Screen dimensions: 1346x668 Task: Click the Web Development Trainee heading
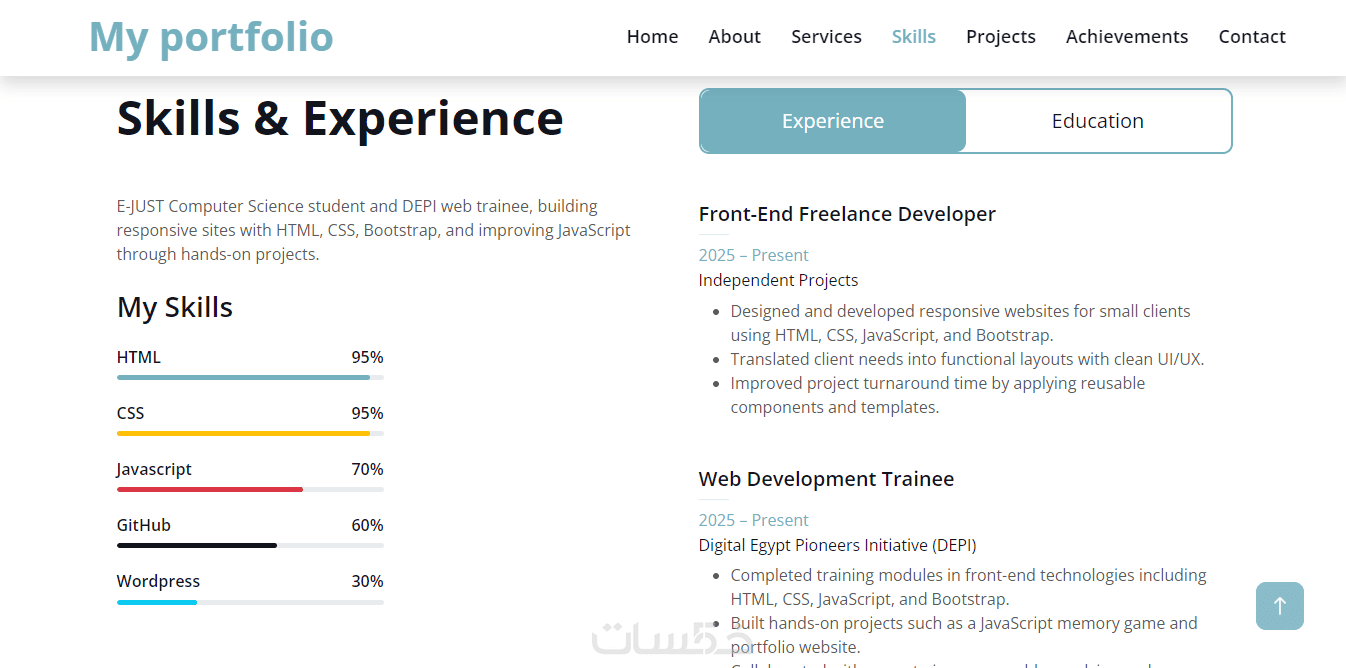coord(826,479)
